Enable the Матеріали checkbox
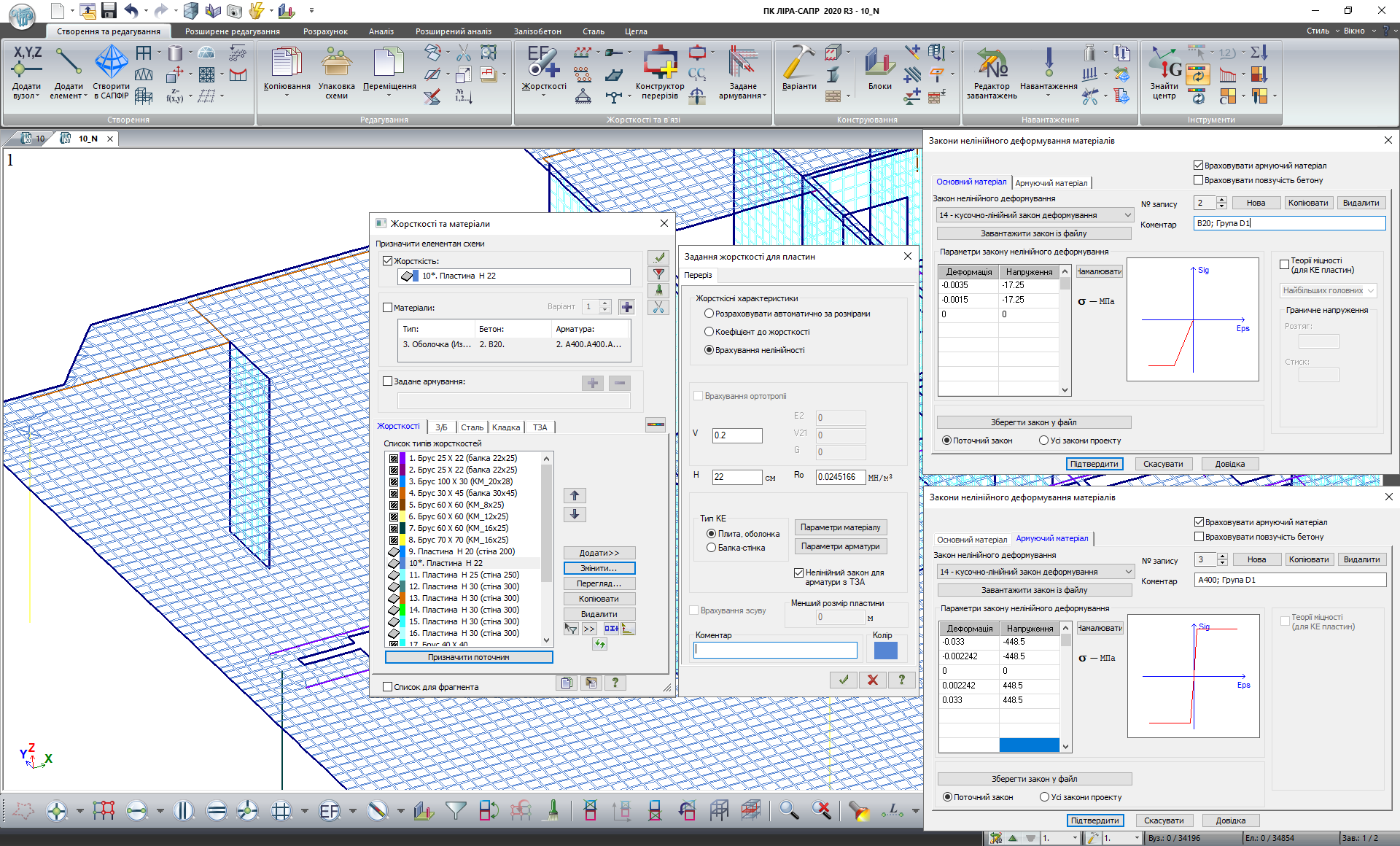 coord(388,308)
